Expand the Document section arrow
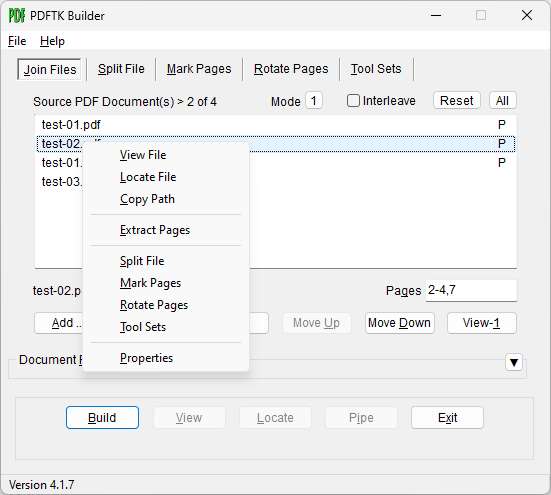The height and width of the screenshot is (495, 551). point(514,362)
